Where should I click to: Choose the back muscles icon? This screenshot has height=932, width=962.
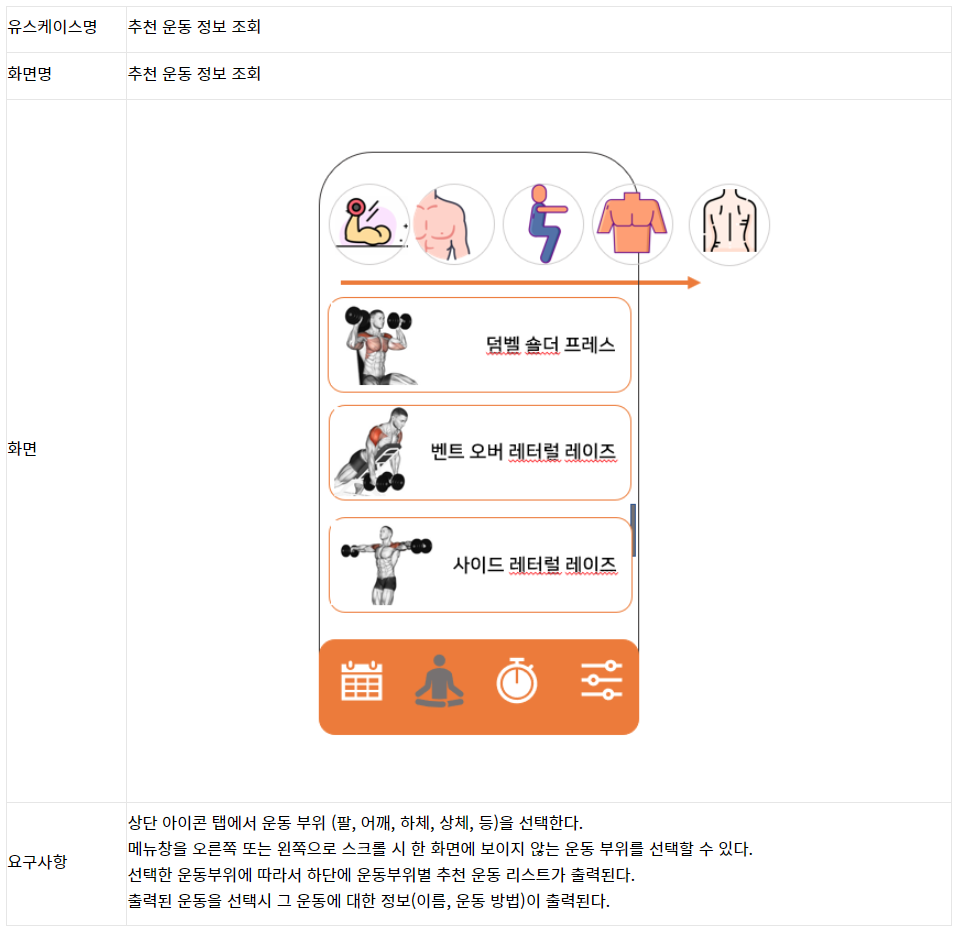[729, 225]
